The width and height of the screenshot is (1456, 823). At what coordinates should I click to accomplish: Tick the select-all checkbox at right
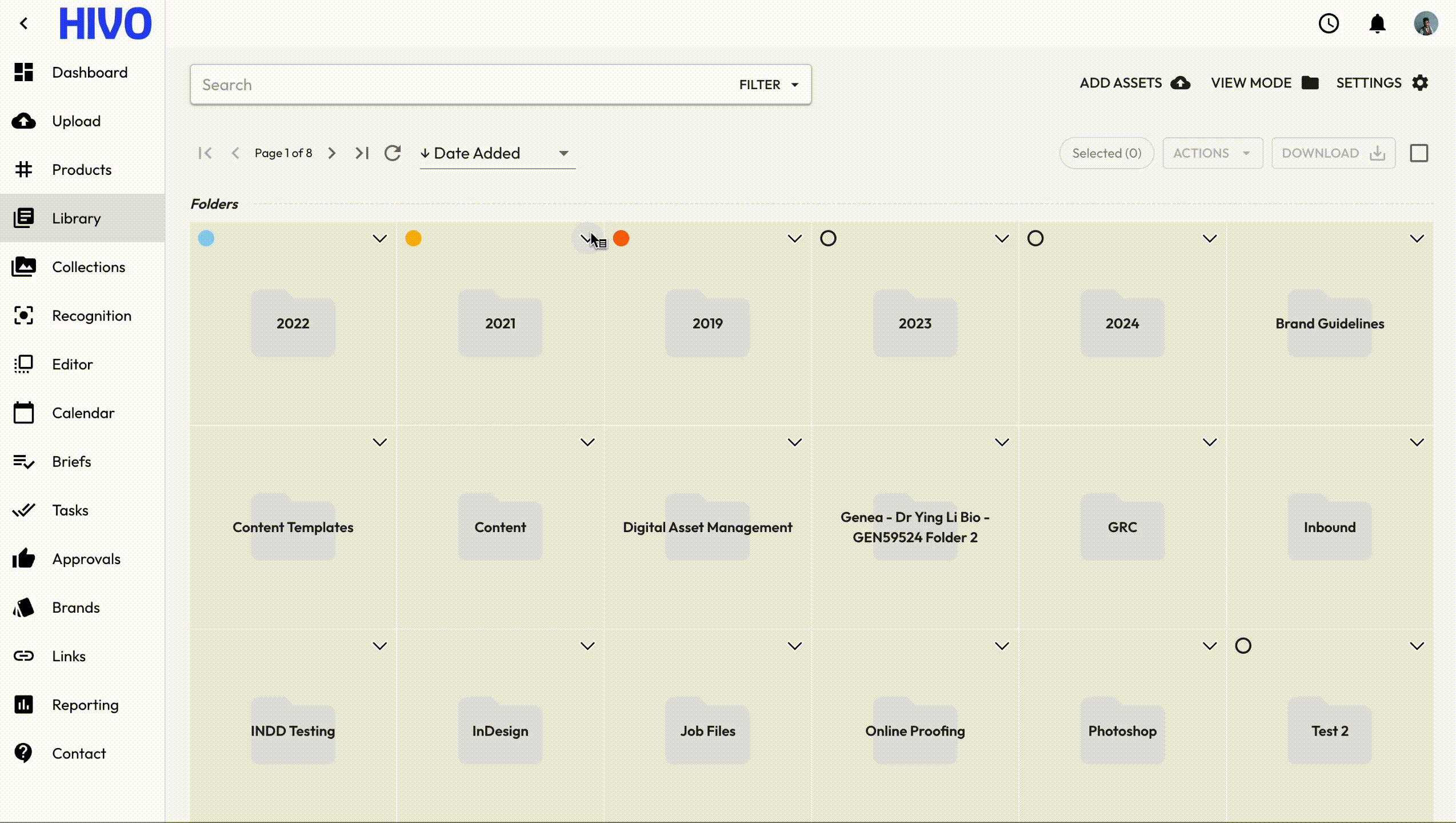[1419, 153]
